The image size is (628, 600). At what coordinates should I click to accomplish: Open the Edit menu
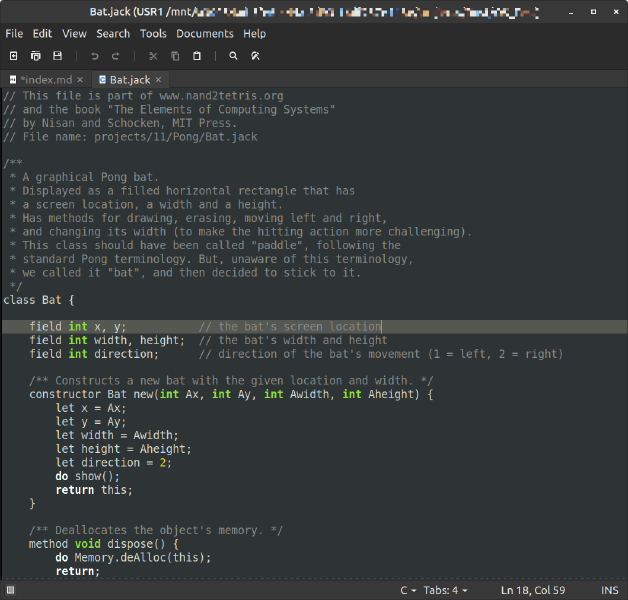pos(42,34)
